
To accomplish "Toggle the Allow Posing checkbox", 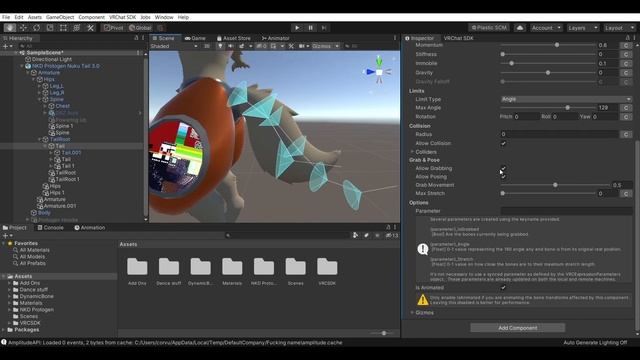I will tap(503, 176).
